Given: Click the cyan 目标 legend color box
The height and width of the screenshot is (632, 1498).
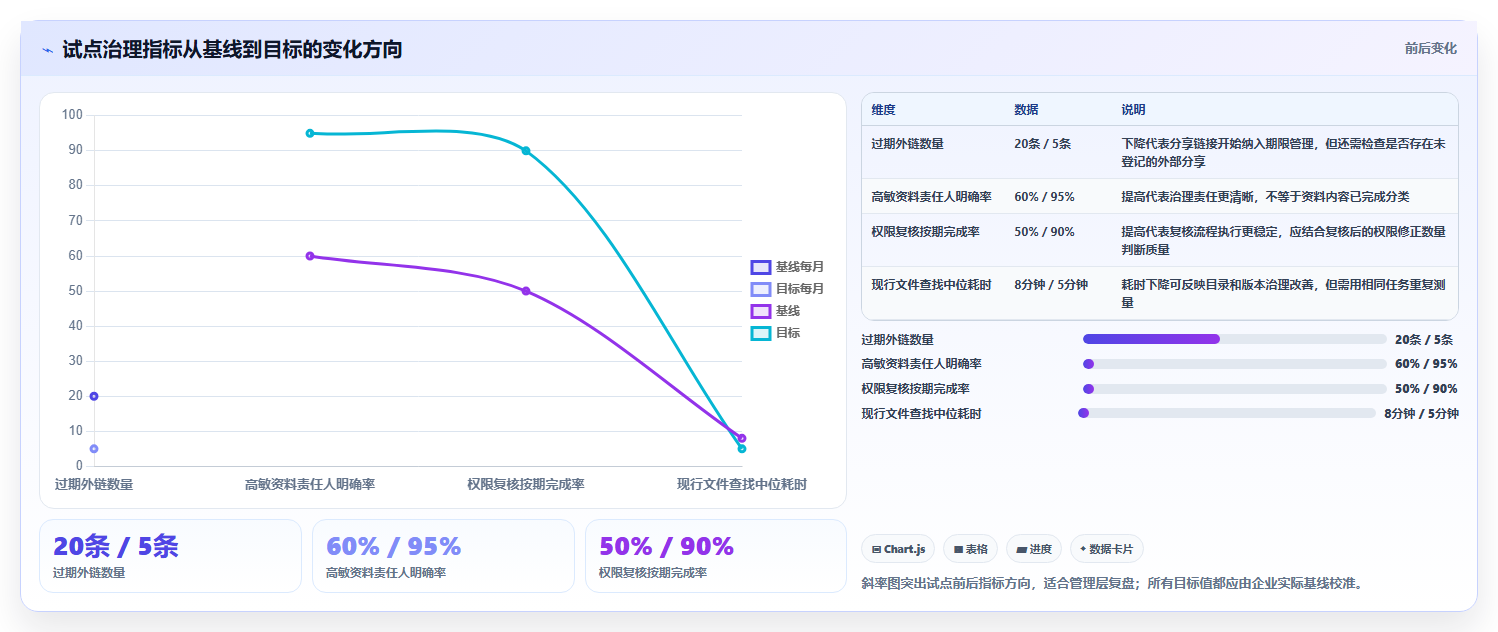Looking at the screenshot, I should click(x=761, y=333).
